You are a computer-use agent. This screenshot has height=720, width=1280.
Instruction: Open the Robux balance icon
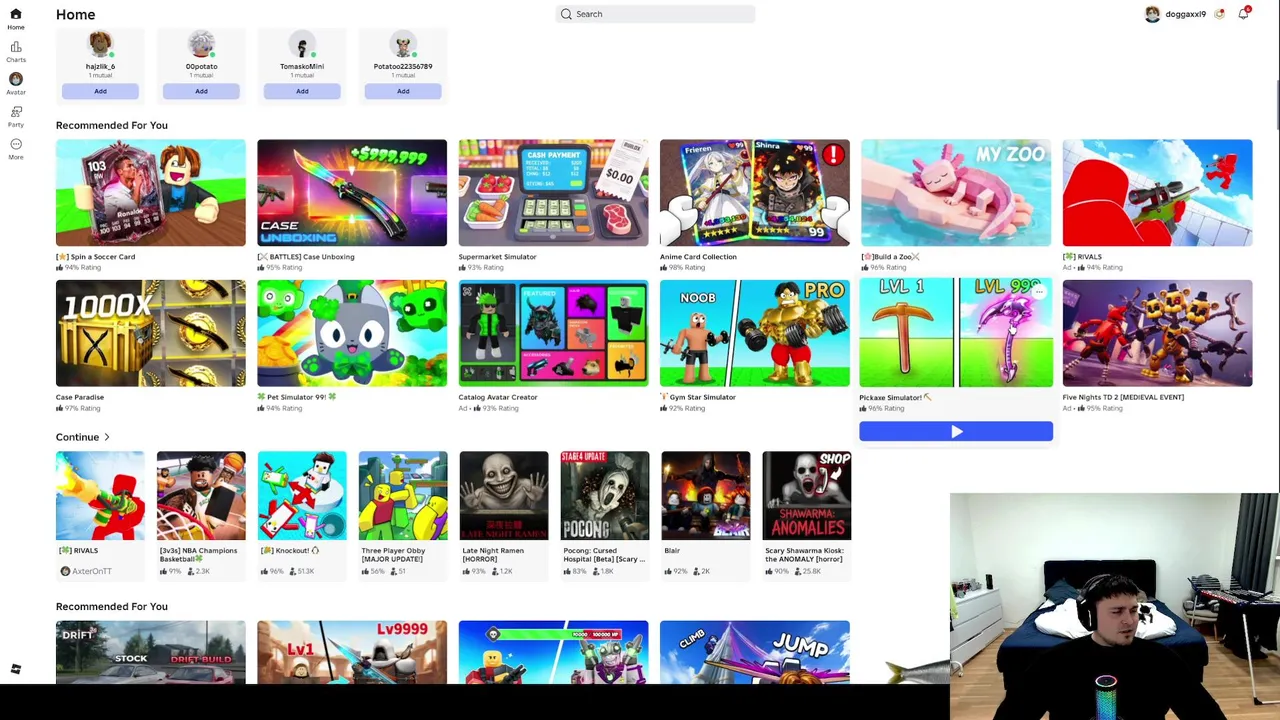(x=1219, y=14)
